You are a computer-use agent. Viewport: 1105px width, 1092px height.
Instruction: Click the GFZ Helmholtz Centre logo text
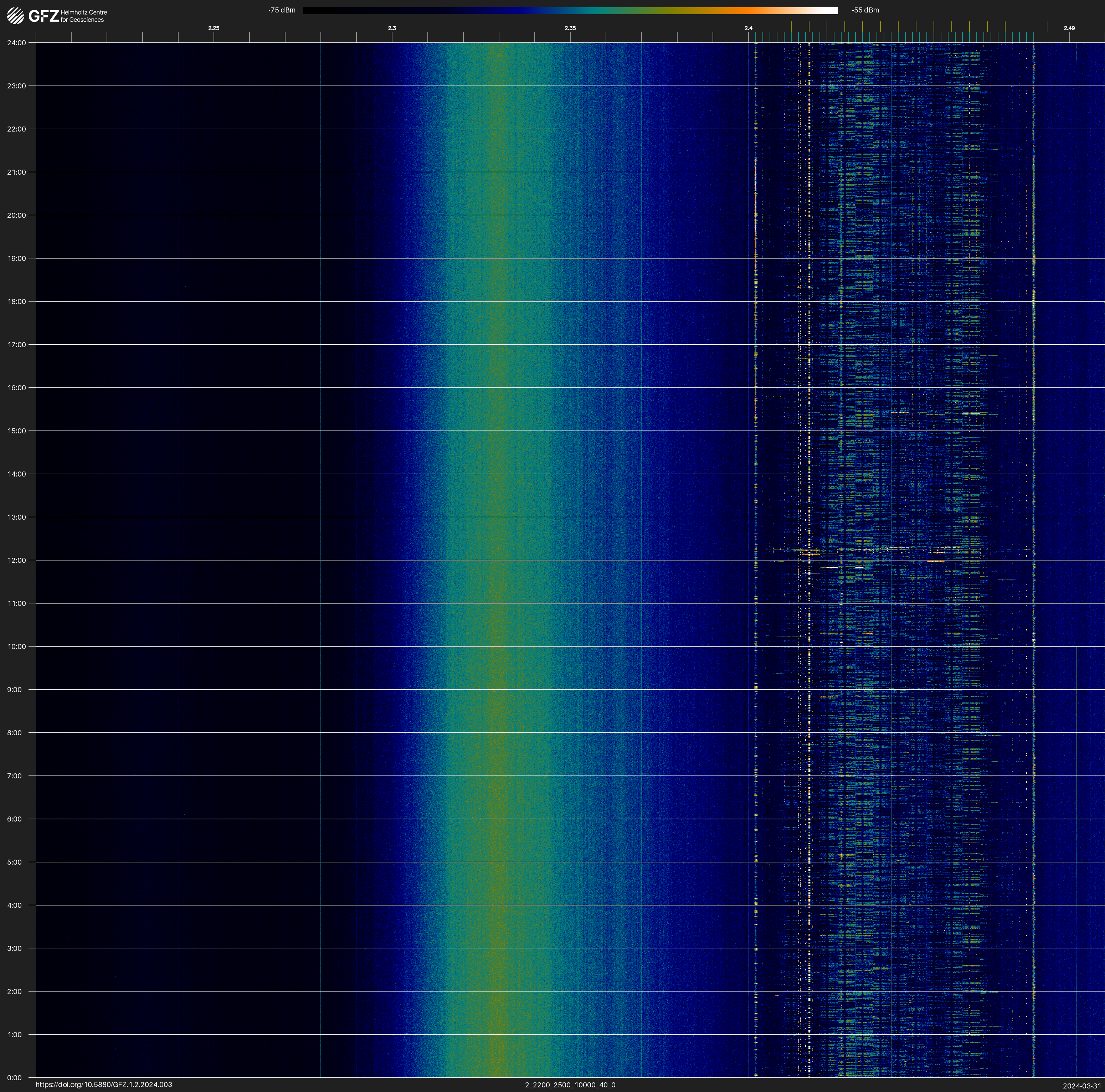point(67,16)
